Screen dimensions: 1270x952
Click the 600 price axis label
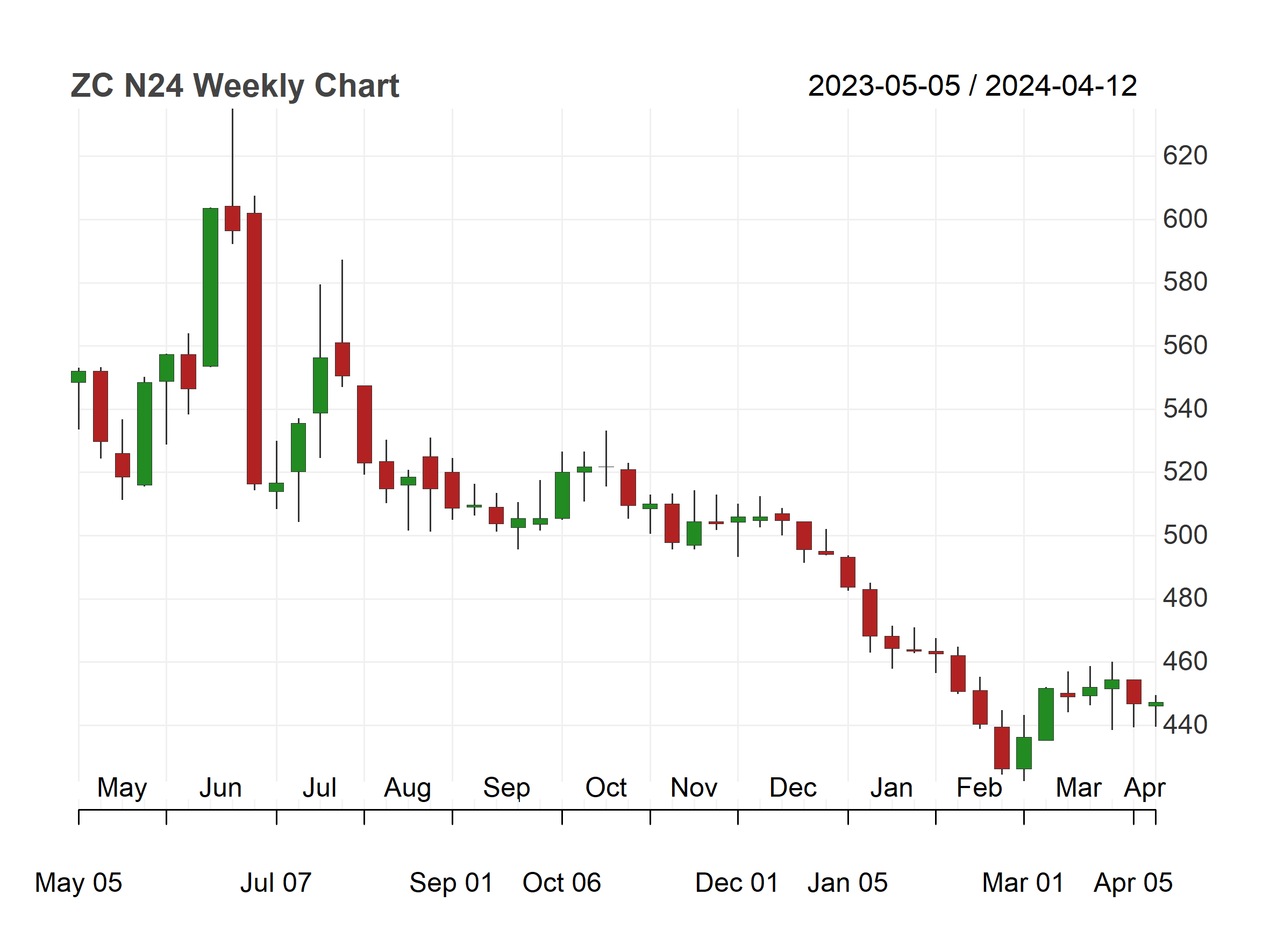pyautogui.click(x=1185, y=219)
